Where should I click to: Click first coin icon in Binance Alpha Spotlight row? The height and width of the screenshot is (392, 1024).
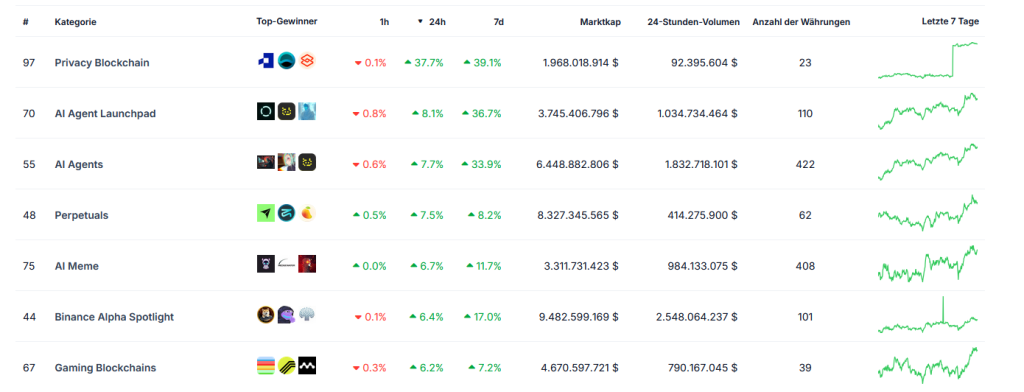coord(266,315)
